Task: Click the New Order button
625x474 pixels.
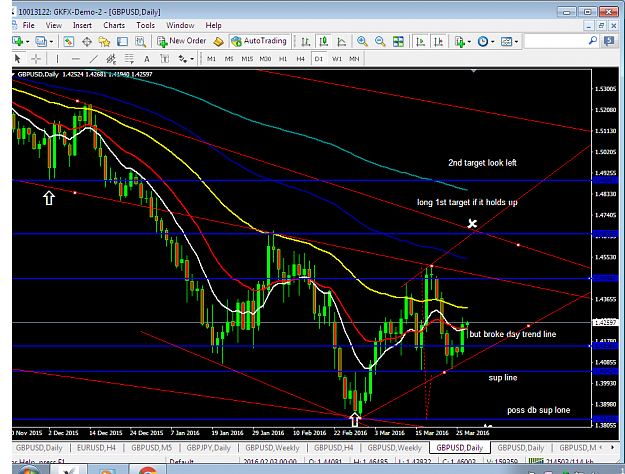Action: [182, 41]
